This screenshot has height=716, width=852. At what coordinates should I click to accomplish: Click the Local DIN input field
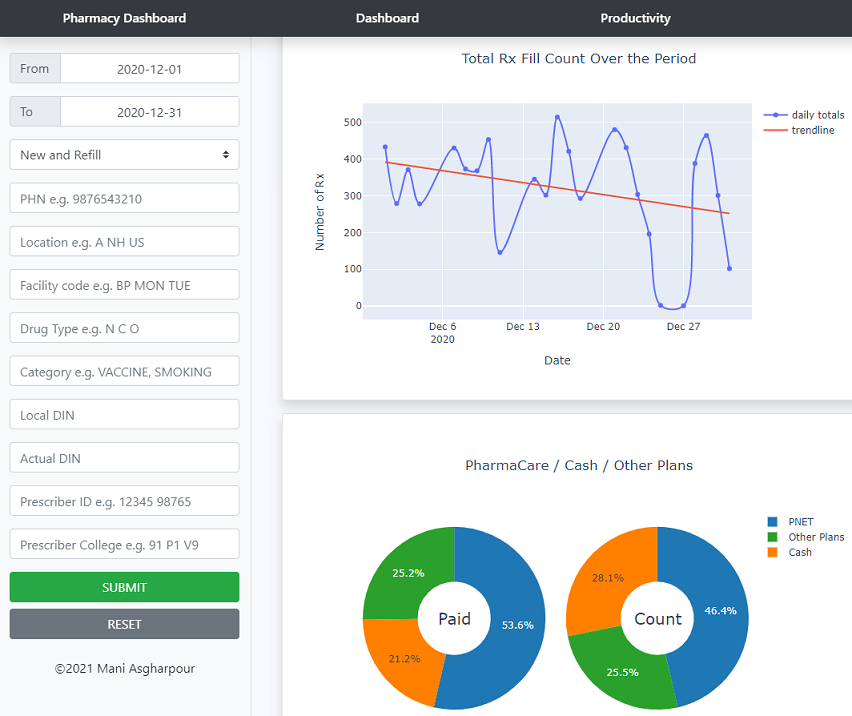tap(124, 414)
